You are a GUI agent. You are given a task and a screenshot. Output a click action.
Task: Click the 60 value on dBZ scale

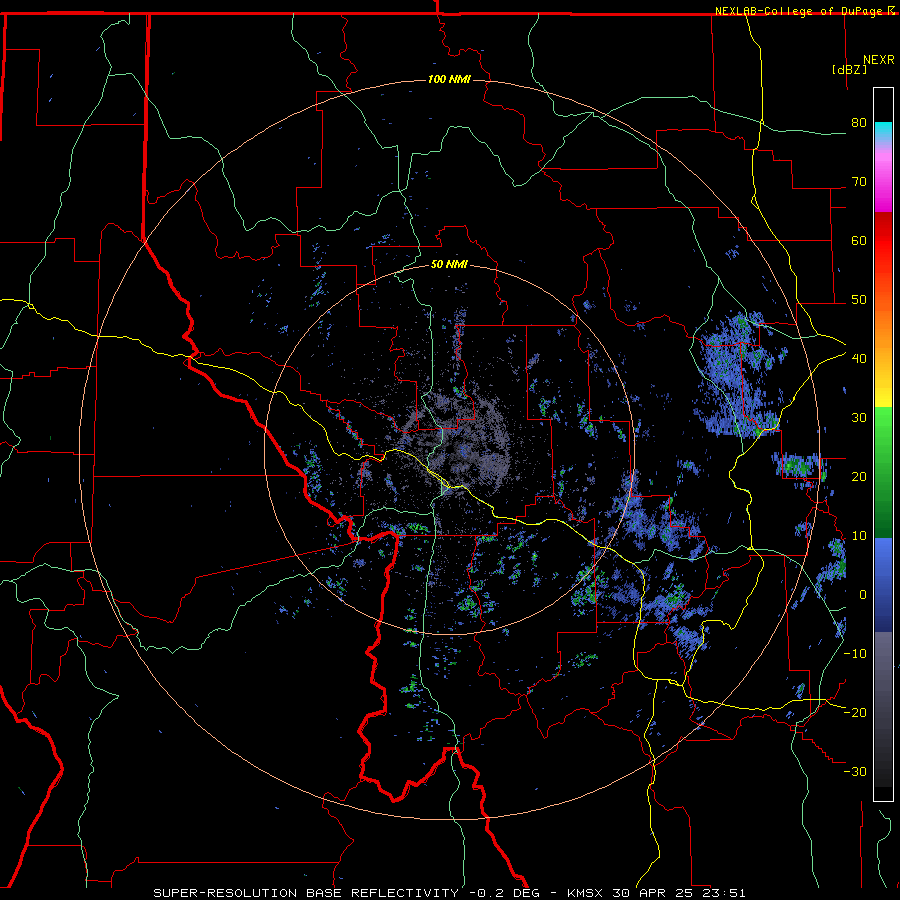[x=859, y=241]
